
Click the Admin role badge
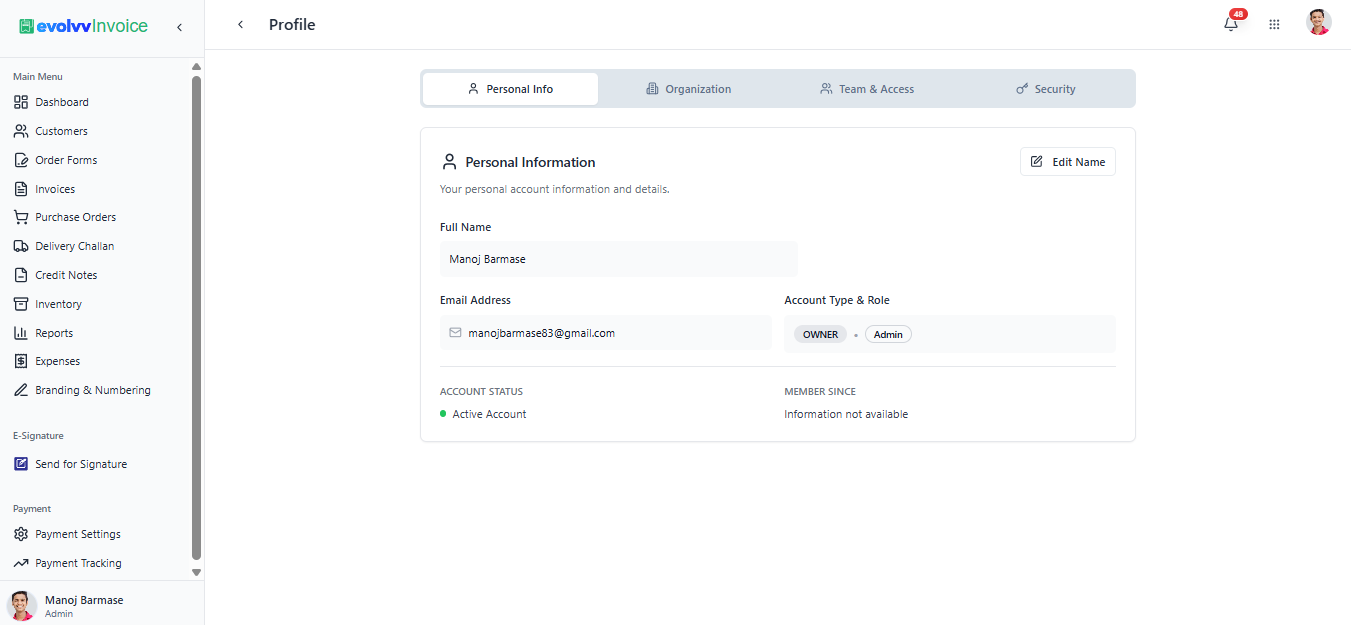(x=888, y=334)
